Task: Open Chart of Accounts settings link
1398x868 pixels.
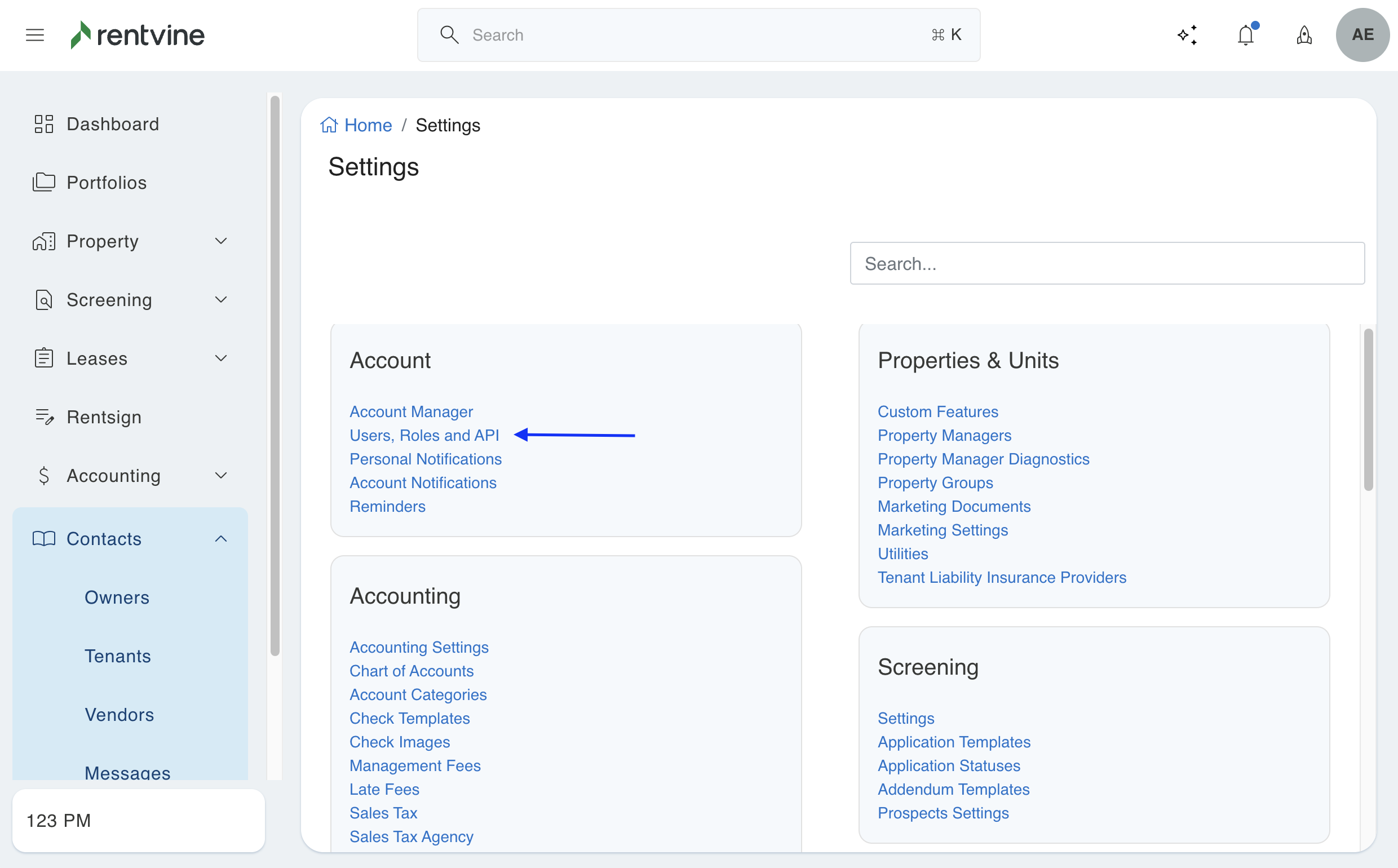Action: (x=411, y=671)
